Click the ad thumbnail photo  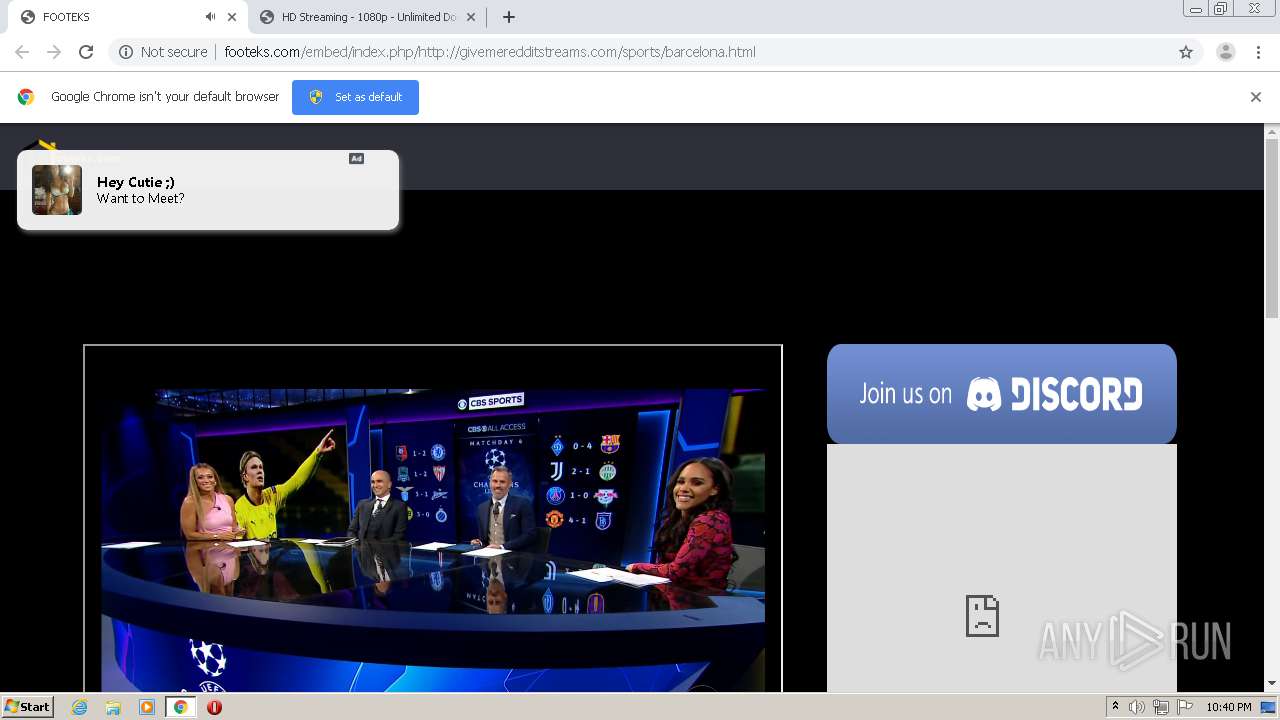click(x=57, y=190)
